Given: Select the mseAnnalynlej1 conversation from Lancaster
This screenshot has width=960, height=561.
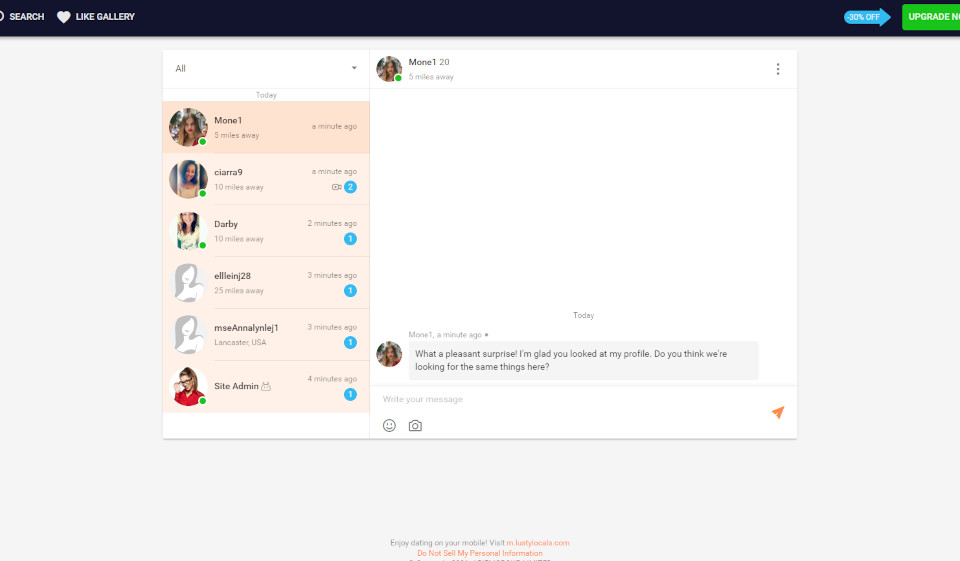Looking at the screenshot, I should click(x=265, y=335).
